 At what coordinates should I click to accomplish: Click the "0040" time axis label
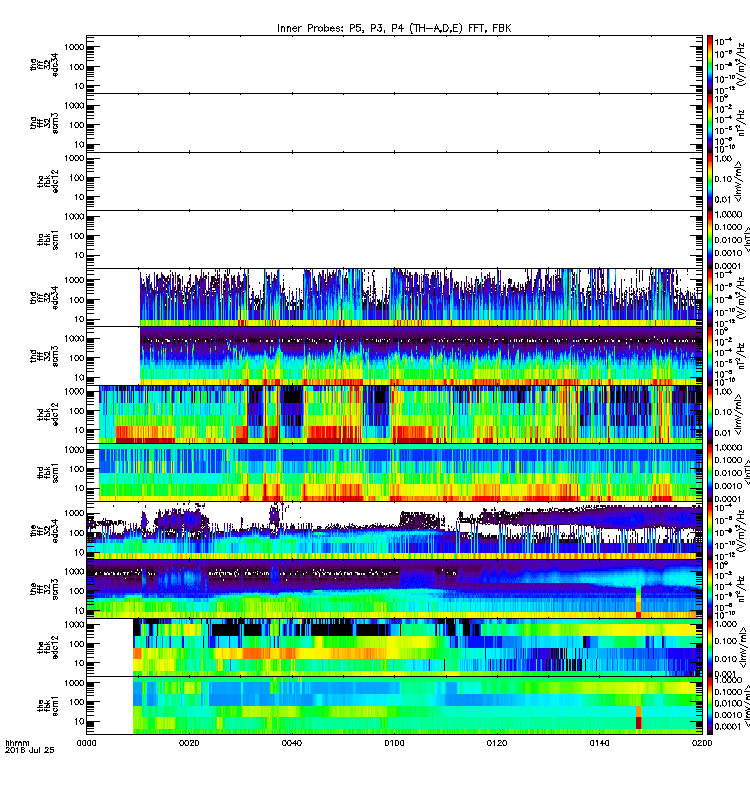coord(291,743)
